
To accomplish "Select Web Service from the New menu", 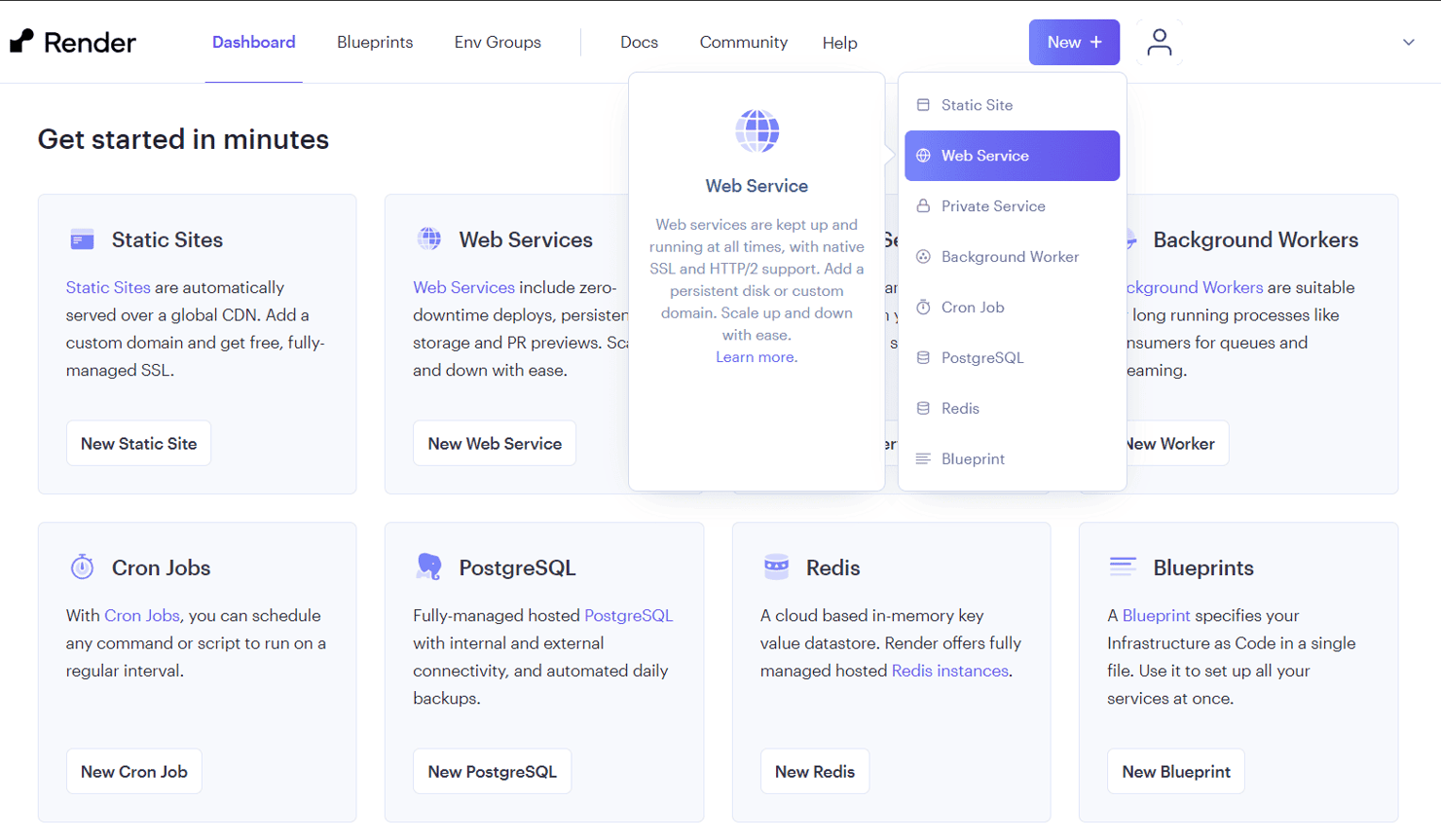I will click(x=1012, y=156).
